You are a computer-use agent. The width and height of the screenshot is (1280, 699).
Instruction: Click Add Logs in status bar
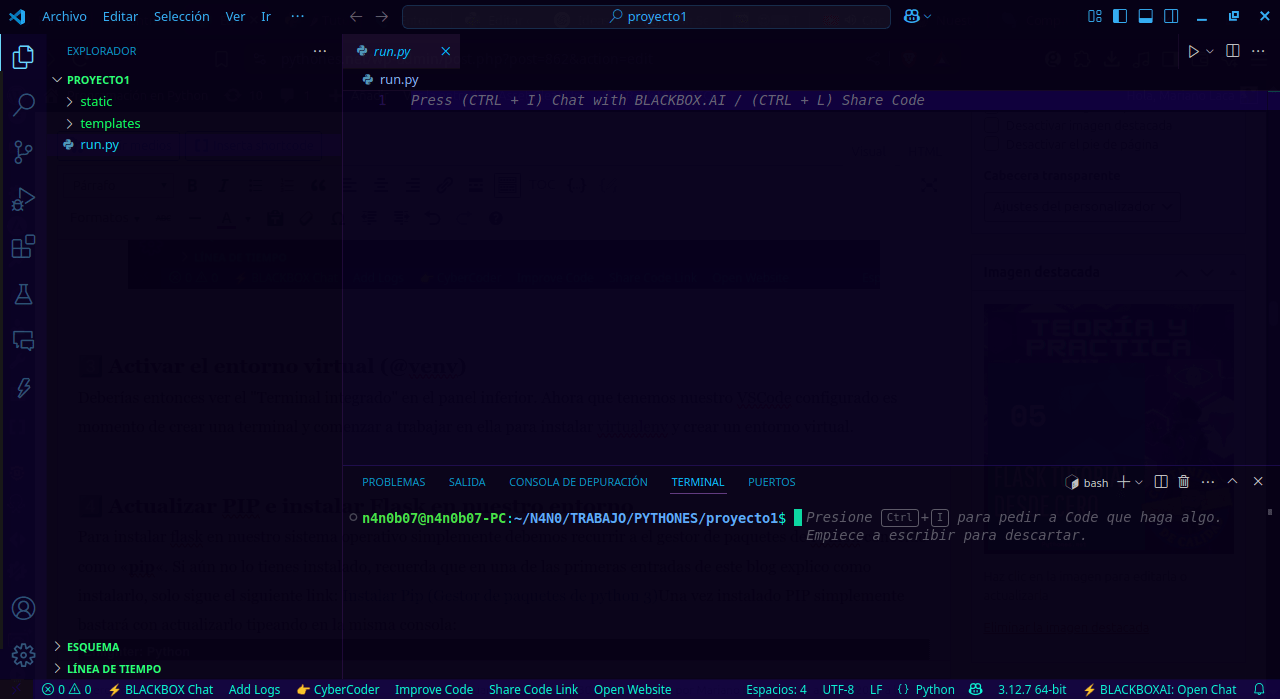254,690
